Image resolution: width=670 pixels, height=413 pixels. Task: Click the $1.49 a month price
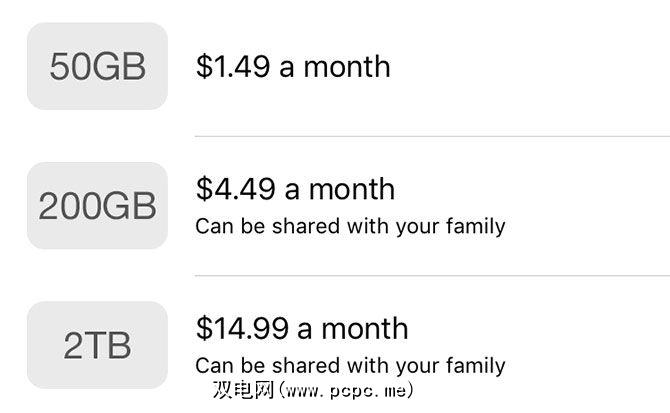tap(293, 67)
